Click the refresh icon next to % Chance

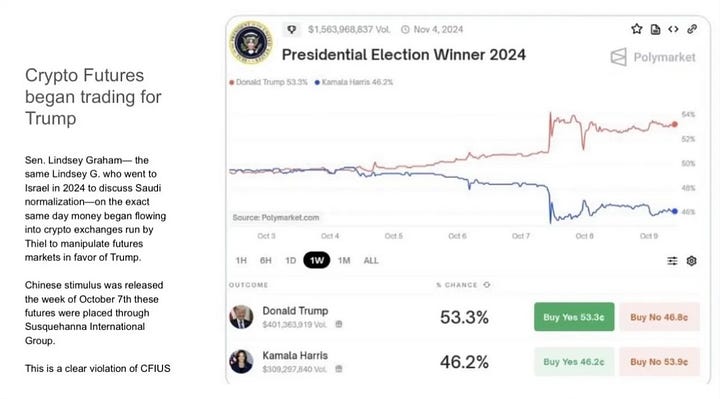487,285
